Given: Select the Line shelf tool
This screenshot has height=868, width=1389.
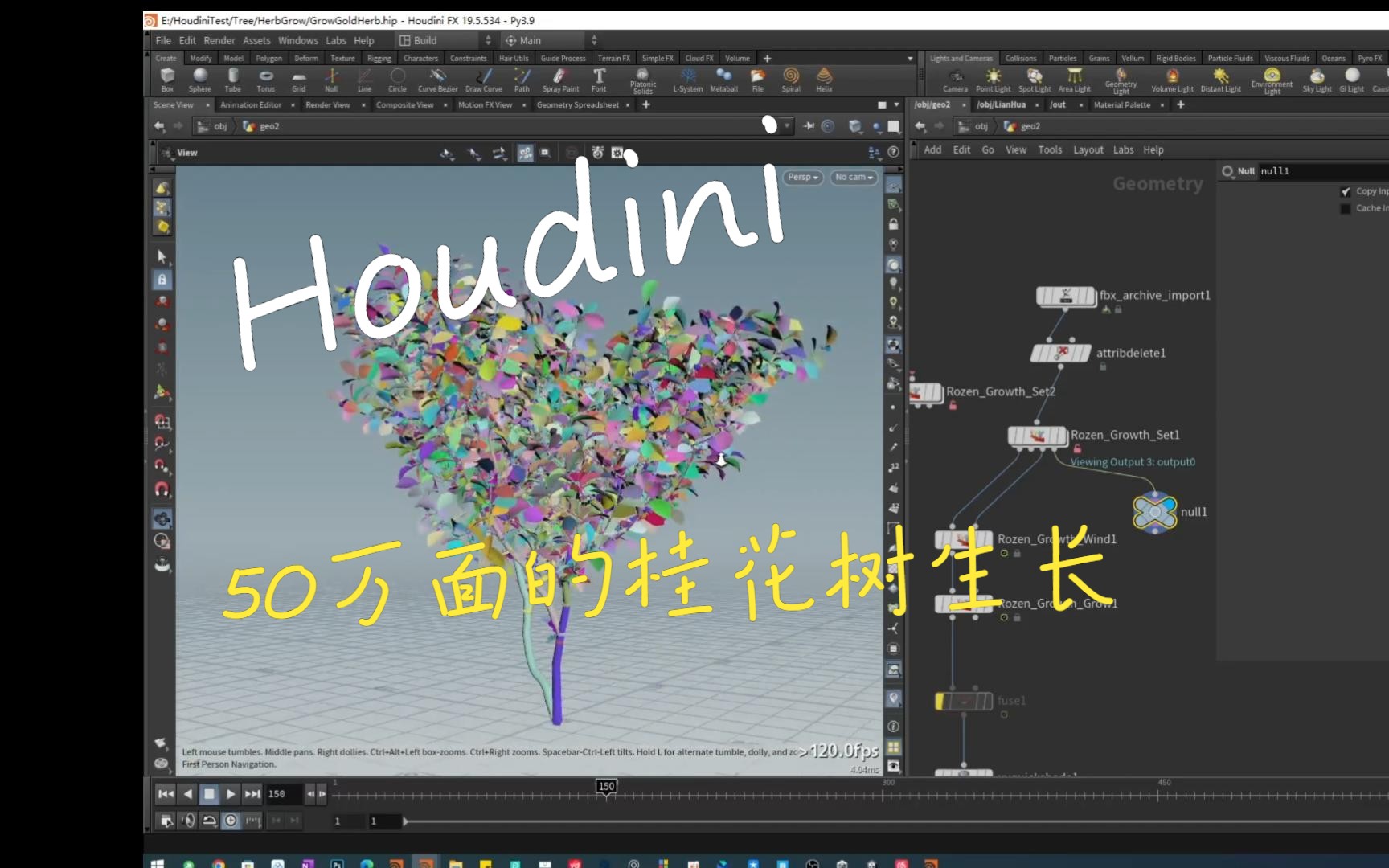Looking at the screenshot, I should [x=364, y=79].
